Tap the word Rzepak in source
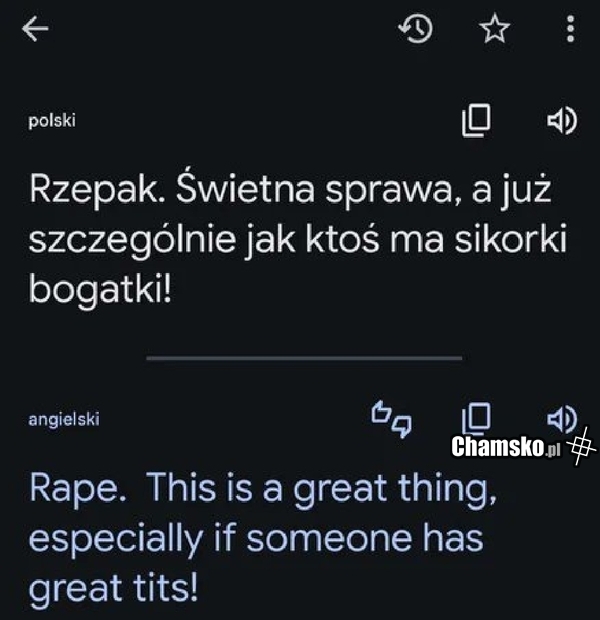This screenshot has height=620, width=600. [x=93, y=191]
